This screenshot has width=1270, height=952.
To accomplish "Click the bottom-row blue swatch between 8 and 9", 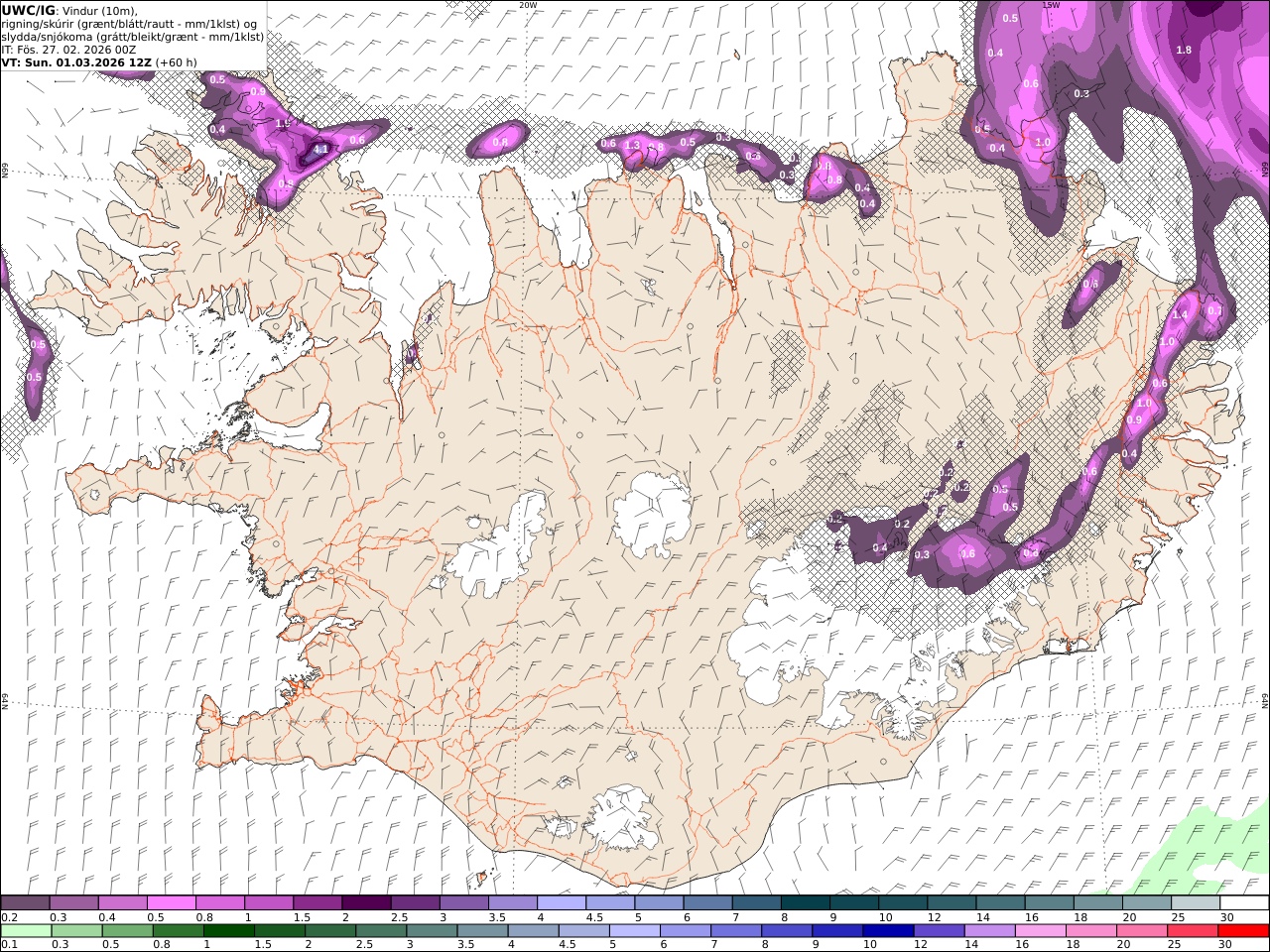I will pos(788,930).
